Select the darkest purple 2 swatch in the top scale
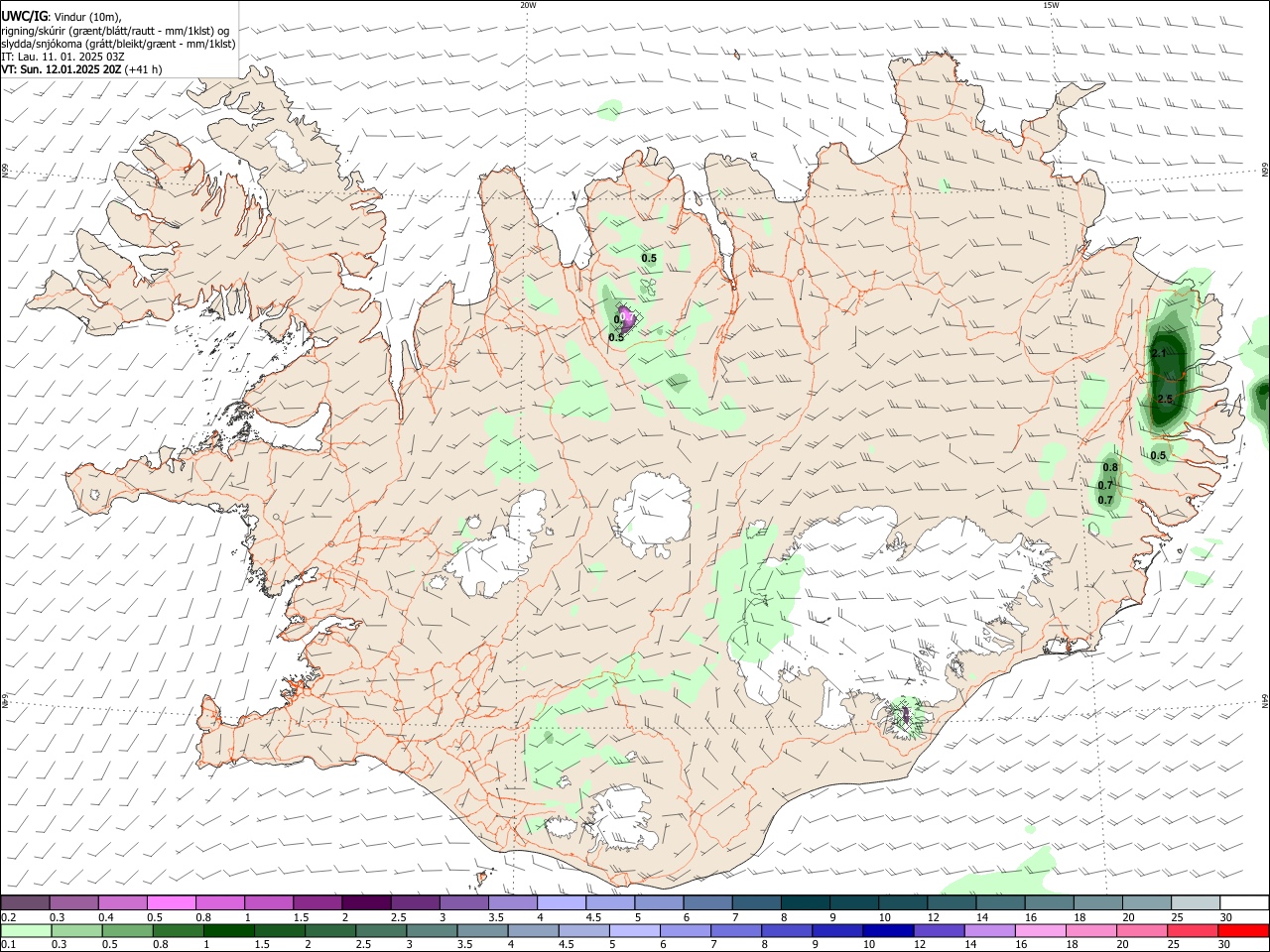Image resolution: width=1270 pixels, height=952 pixels. pos(365,903)
